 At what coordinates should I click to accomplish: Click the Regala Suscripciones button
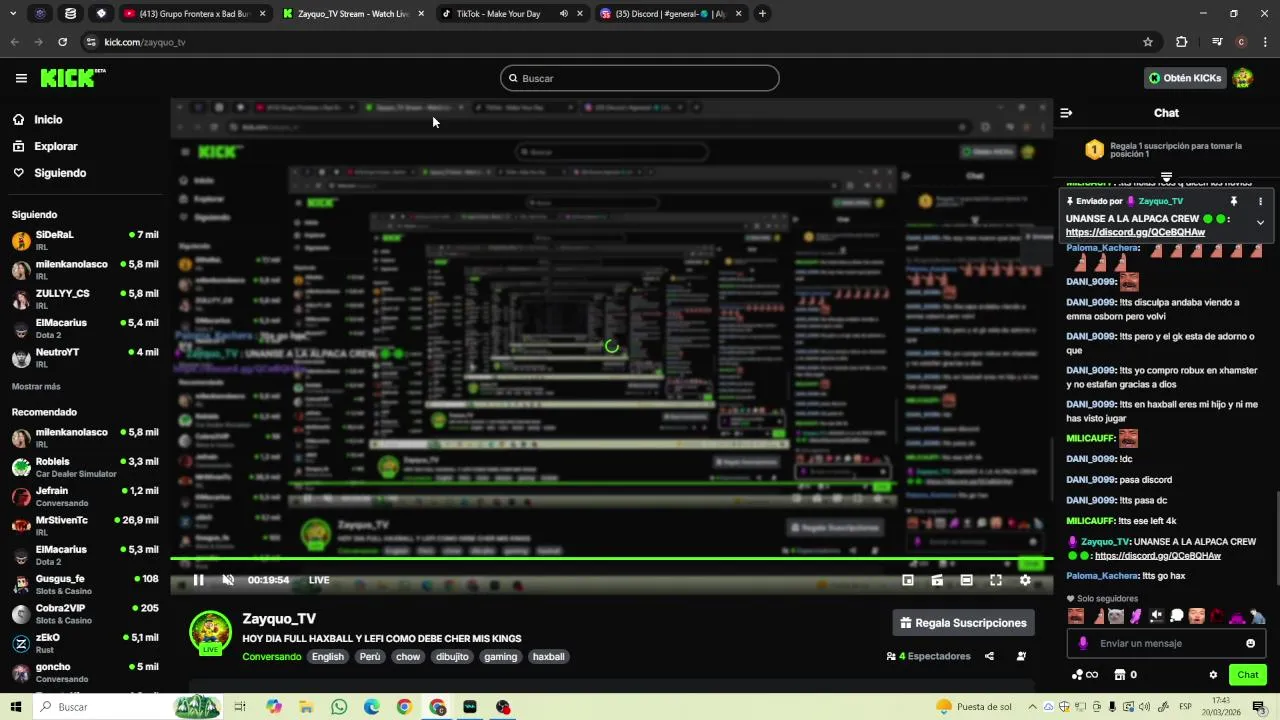[x=964, y=623]
